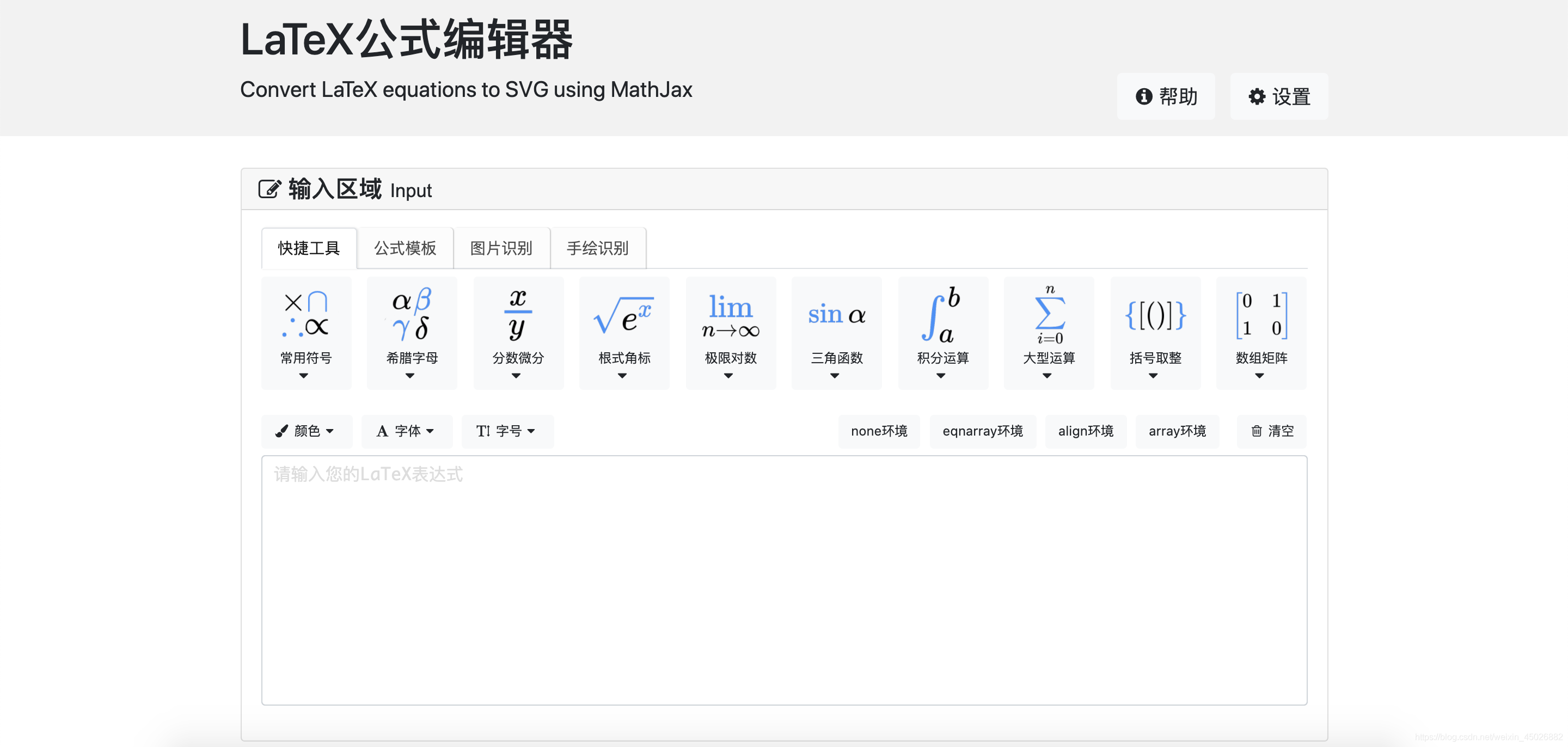Screen dimensions: 1568x747
Task: Select the limit and logarithm (极限对数) icon
Action: (x=731, y=333)
